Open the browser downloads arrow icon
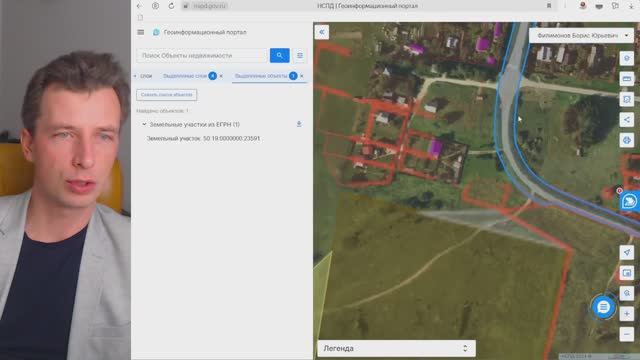 coord(631,6)
